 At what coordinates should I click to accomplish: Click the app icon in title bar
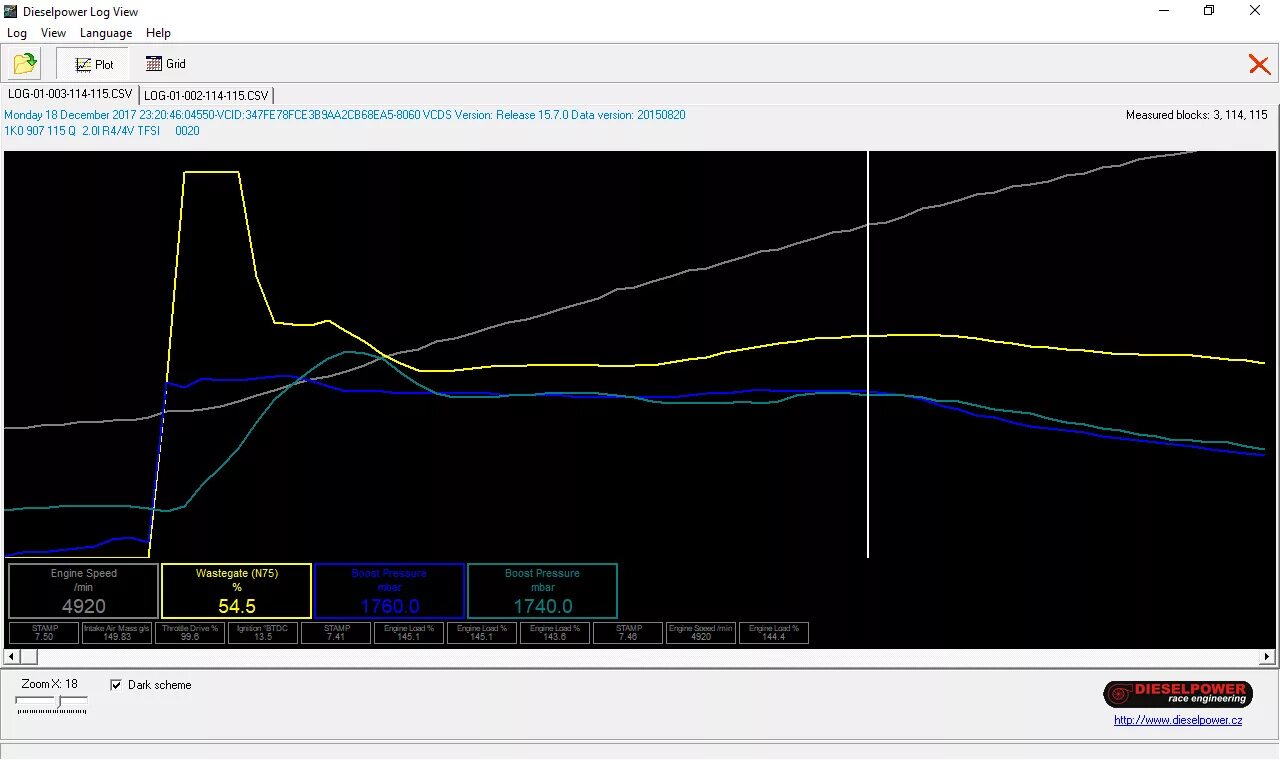point(11,11)
